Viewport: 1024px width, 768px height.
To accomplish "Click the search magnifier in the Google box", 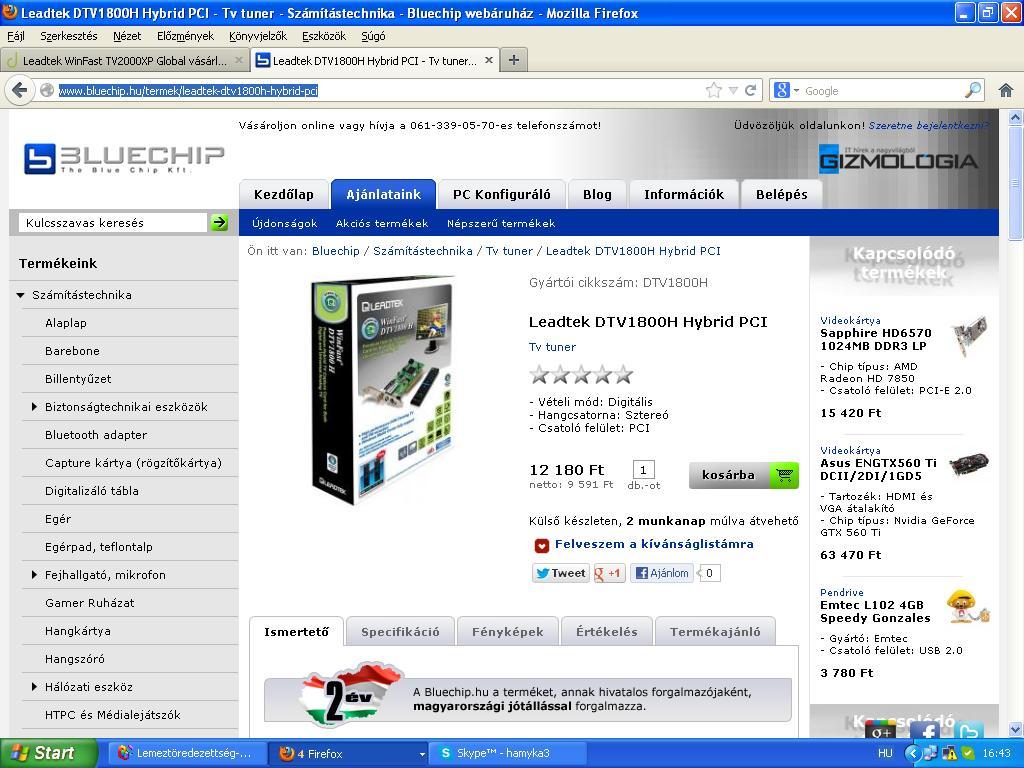I will pyautogui.click(x=973, y=89).
